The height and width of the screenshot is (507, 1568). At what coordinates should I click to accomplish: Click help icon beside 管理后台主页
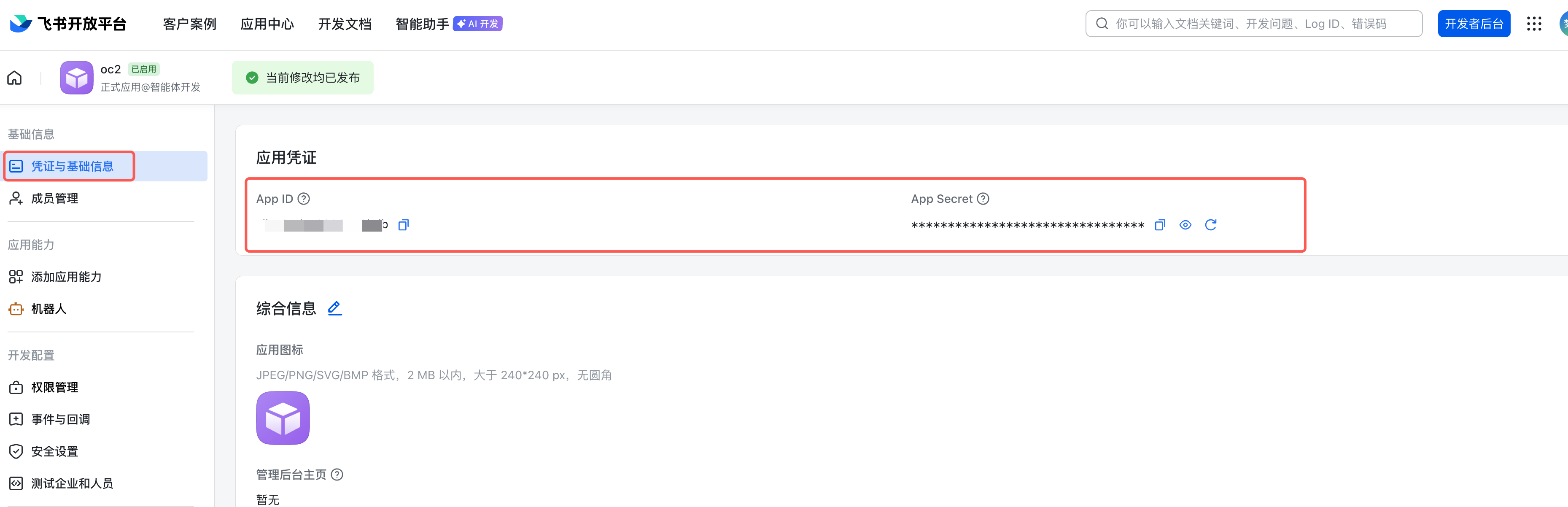[x=337, y=475]
